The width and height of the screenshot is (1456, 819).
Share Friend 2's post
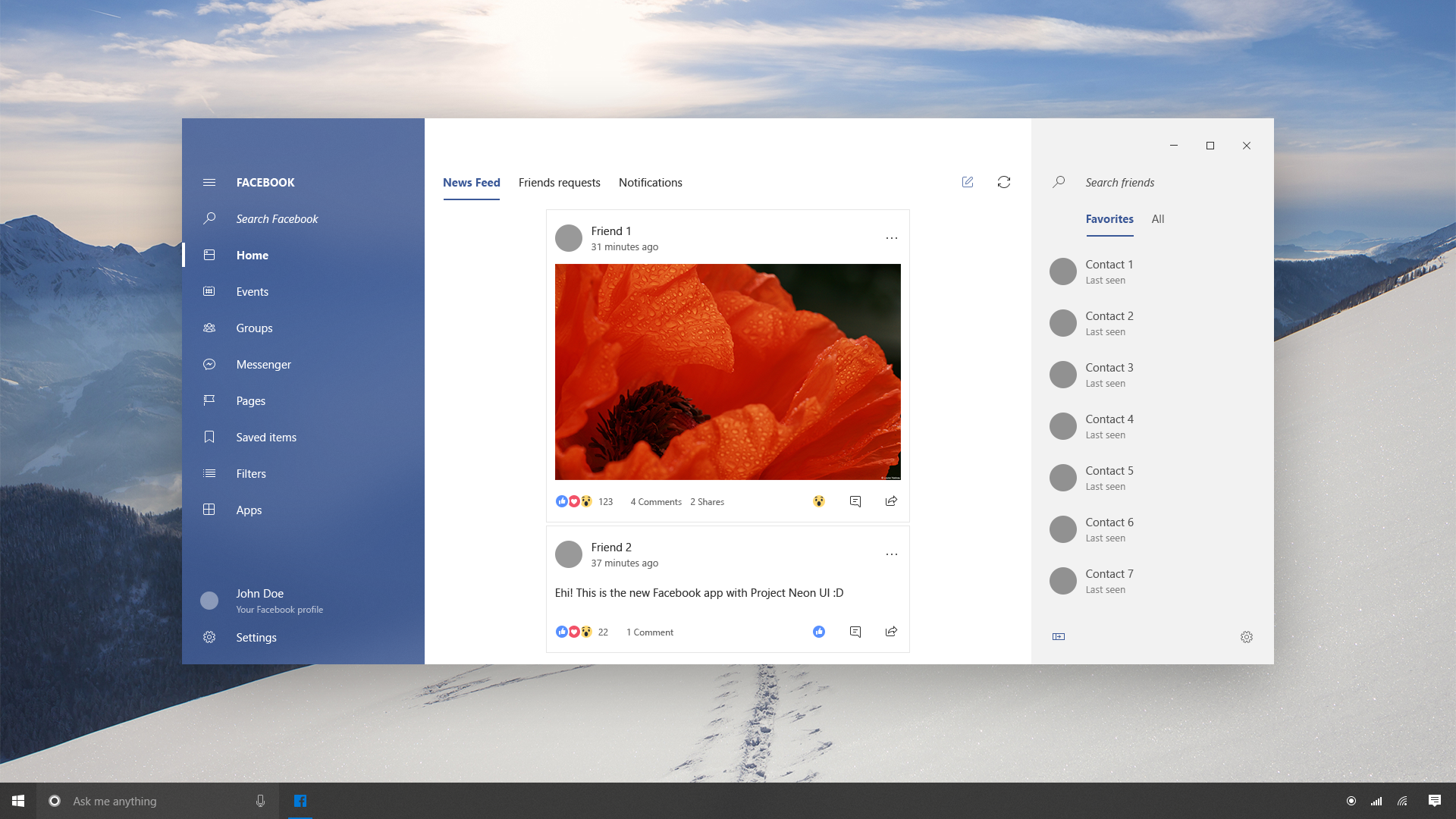point(892,632)
